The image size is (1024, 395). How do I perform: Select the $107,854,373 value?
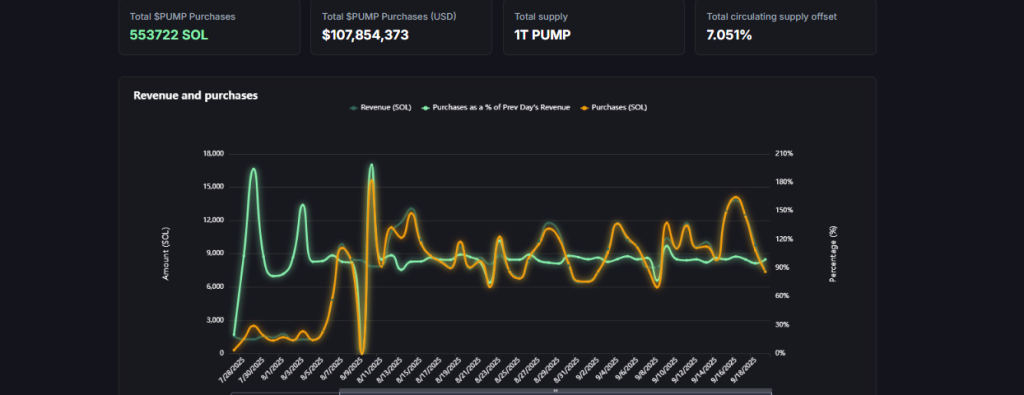click(x=365, y=35)
